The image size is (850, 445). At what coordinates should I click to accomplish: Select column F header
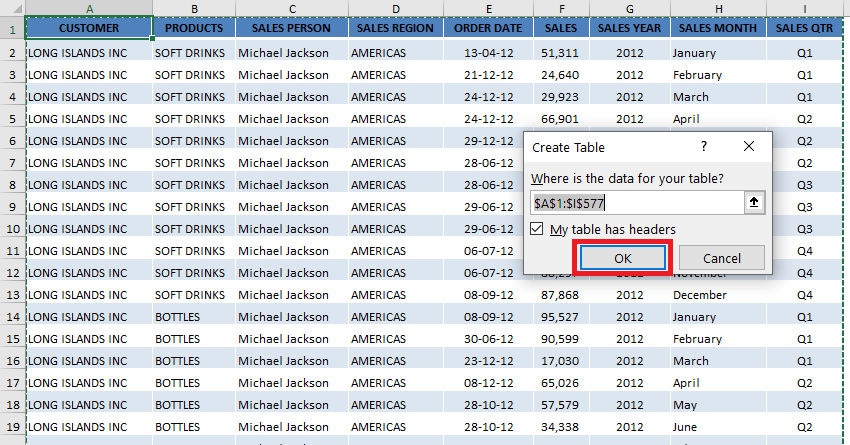pyautogui.click(x=561, y=8)
